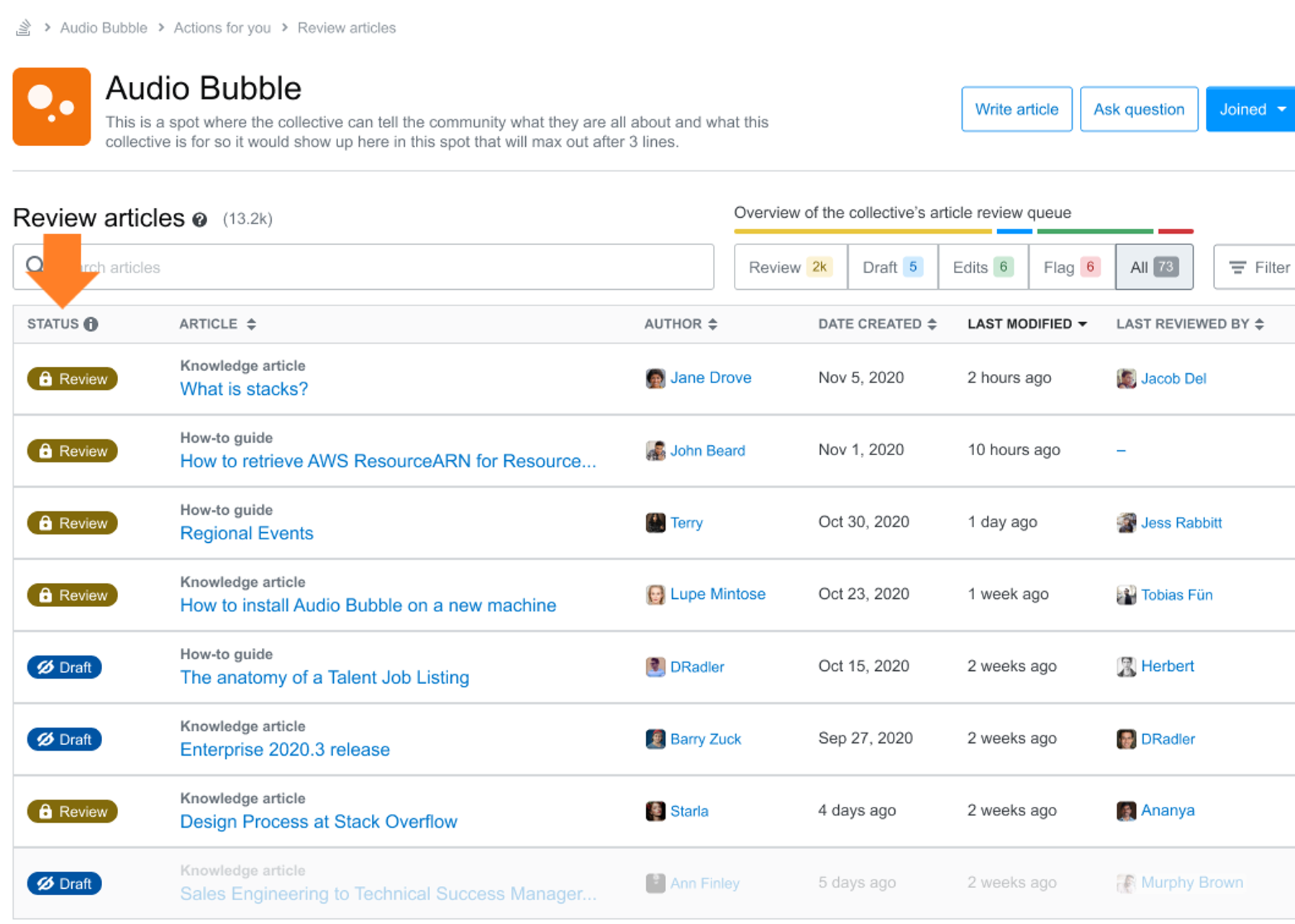The width and height of the screenshot is (1295, 924).
Task: Open The anatomy of a Talent Job Listing
Action: tap(324, 677)
